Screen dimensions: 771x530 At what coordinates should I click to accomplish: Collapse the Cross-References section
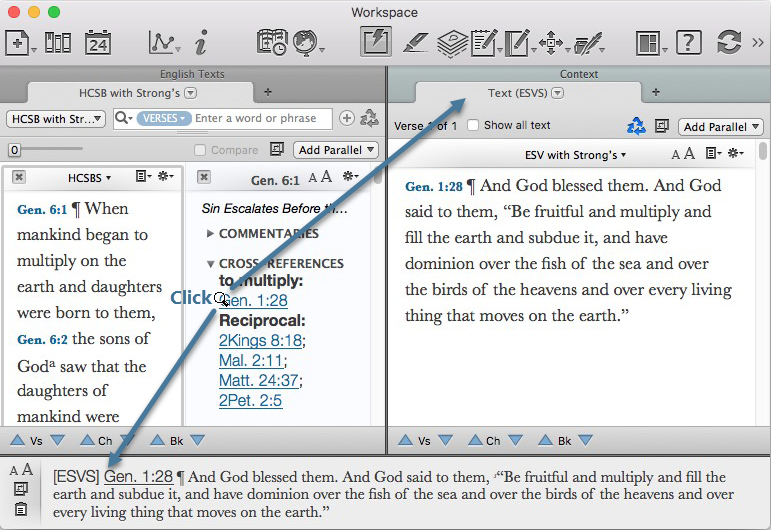pos(211,264)
